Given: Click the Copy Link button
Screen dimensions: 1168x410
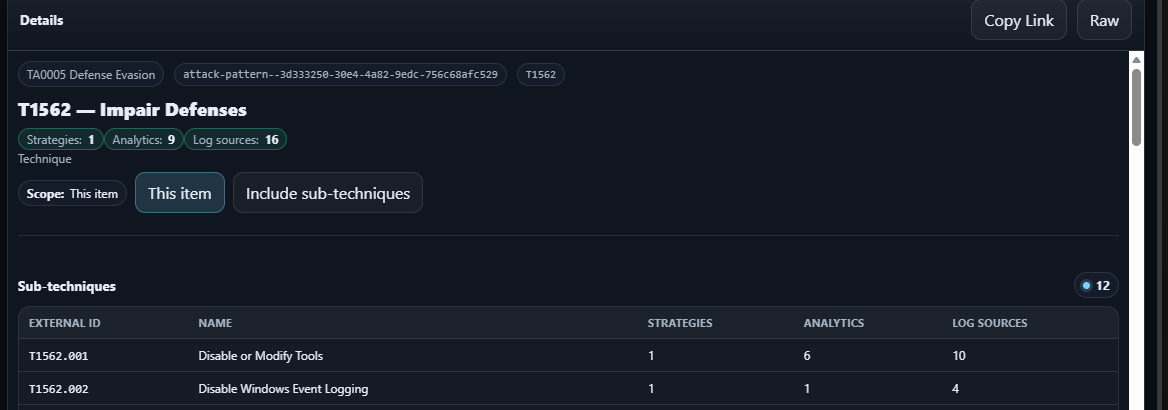Looking at the screenshot, I should (1018, 20).
